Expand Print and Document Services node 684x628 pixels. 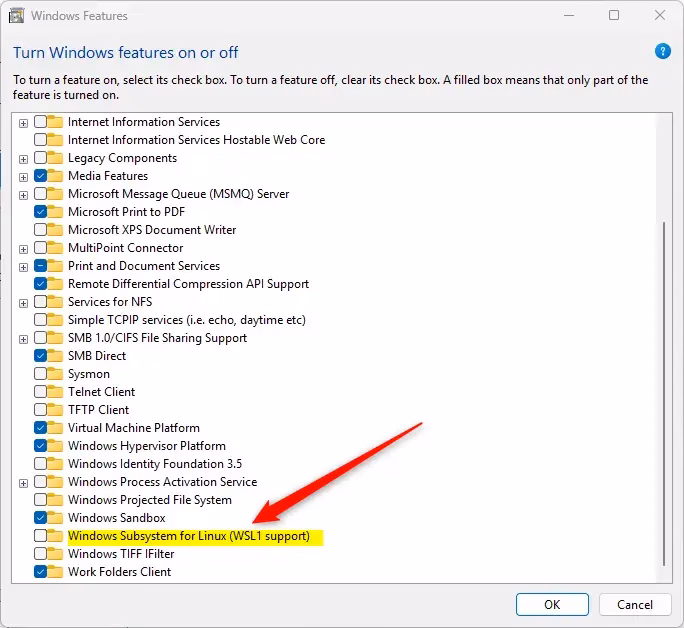24,266
